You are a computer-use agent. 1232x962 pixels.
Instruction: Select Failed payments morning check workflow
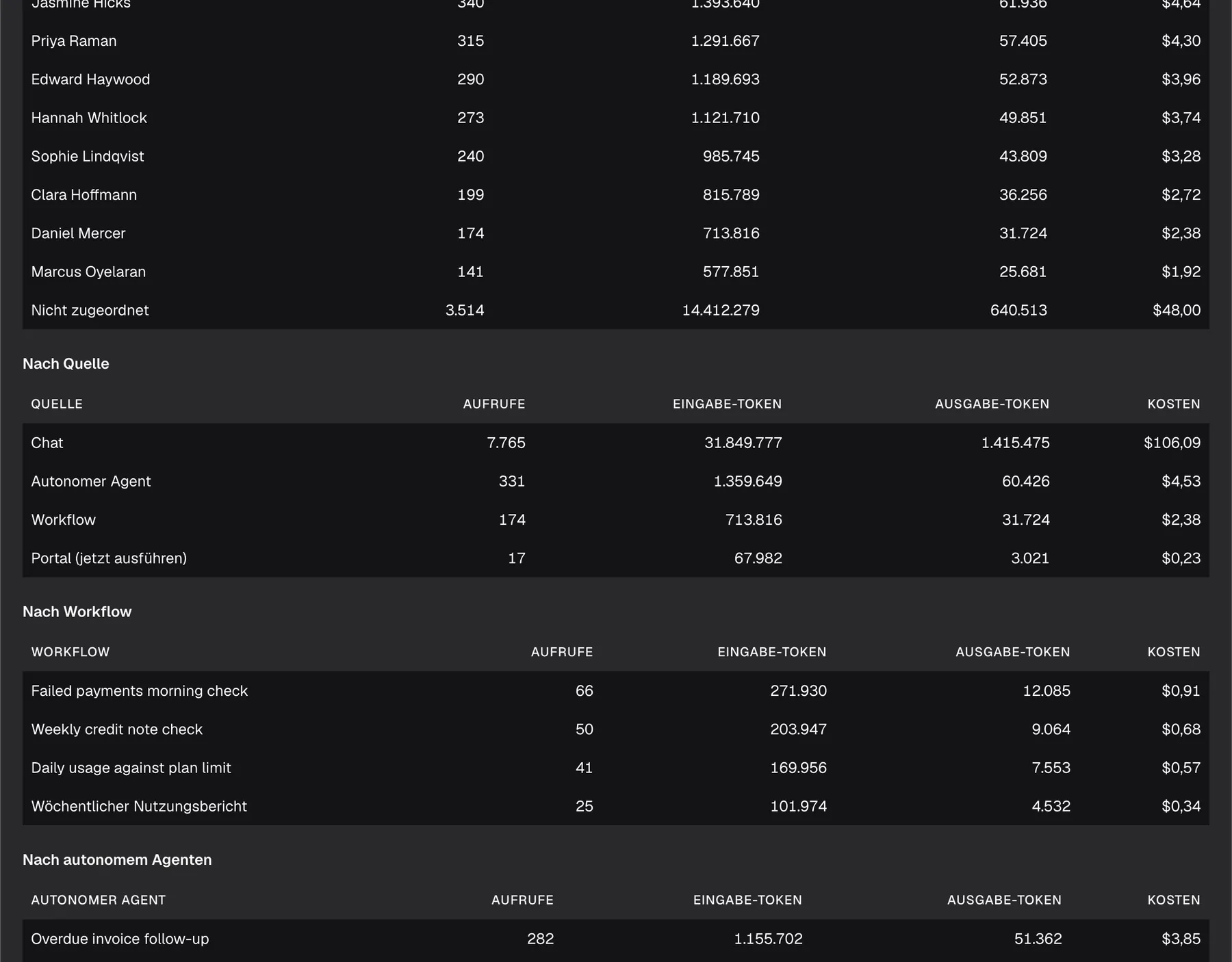tap(616, 691)
